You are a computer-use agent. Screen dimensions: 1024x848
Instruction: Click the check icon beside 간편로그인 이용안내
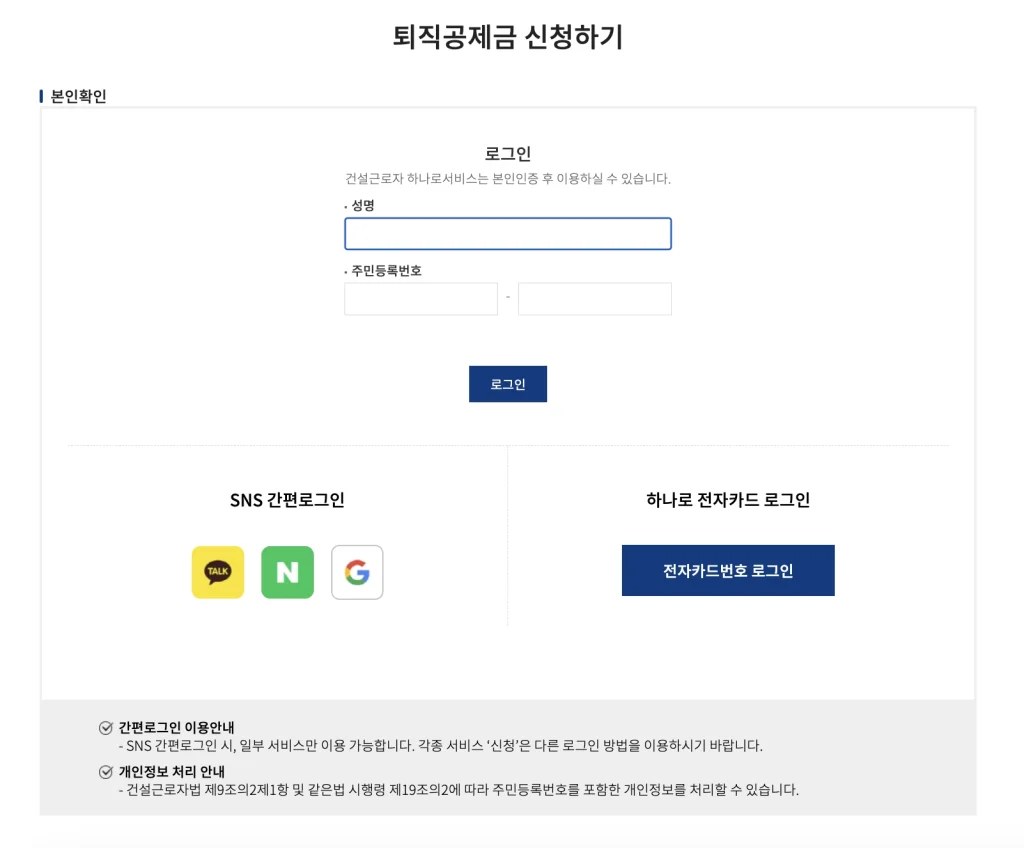click(106, 727)
